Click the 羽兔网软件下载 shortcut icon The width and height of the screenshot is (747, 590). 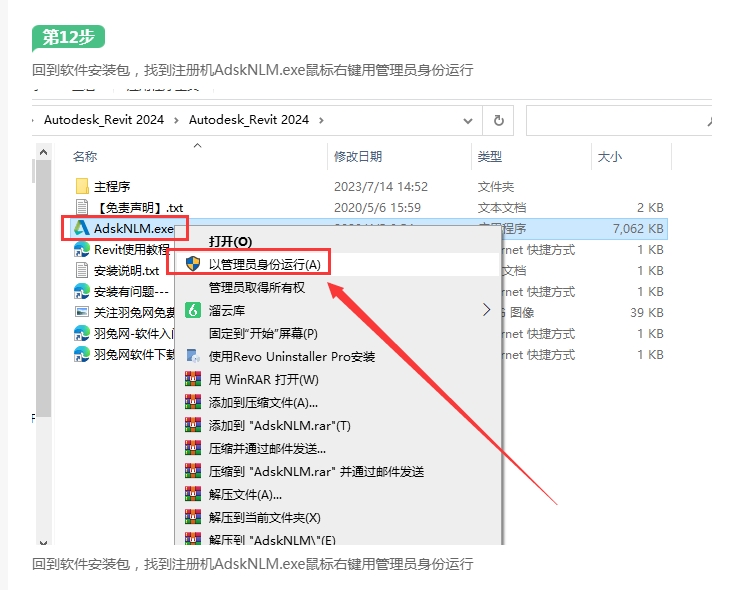click(81, 354)
